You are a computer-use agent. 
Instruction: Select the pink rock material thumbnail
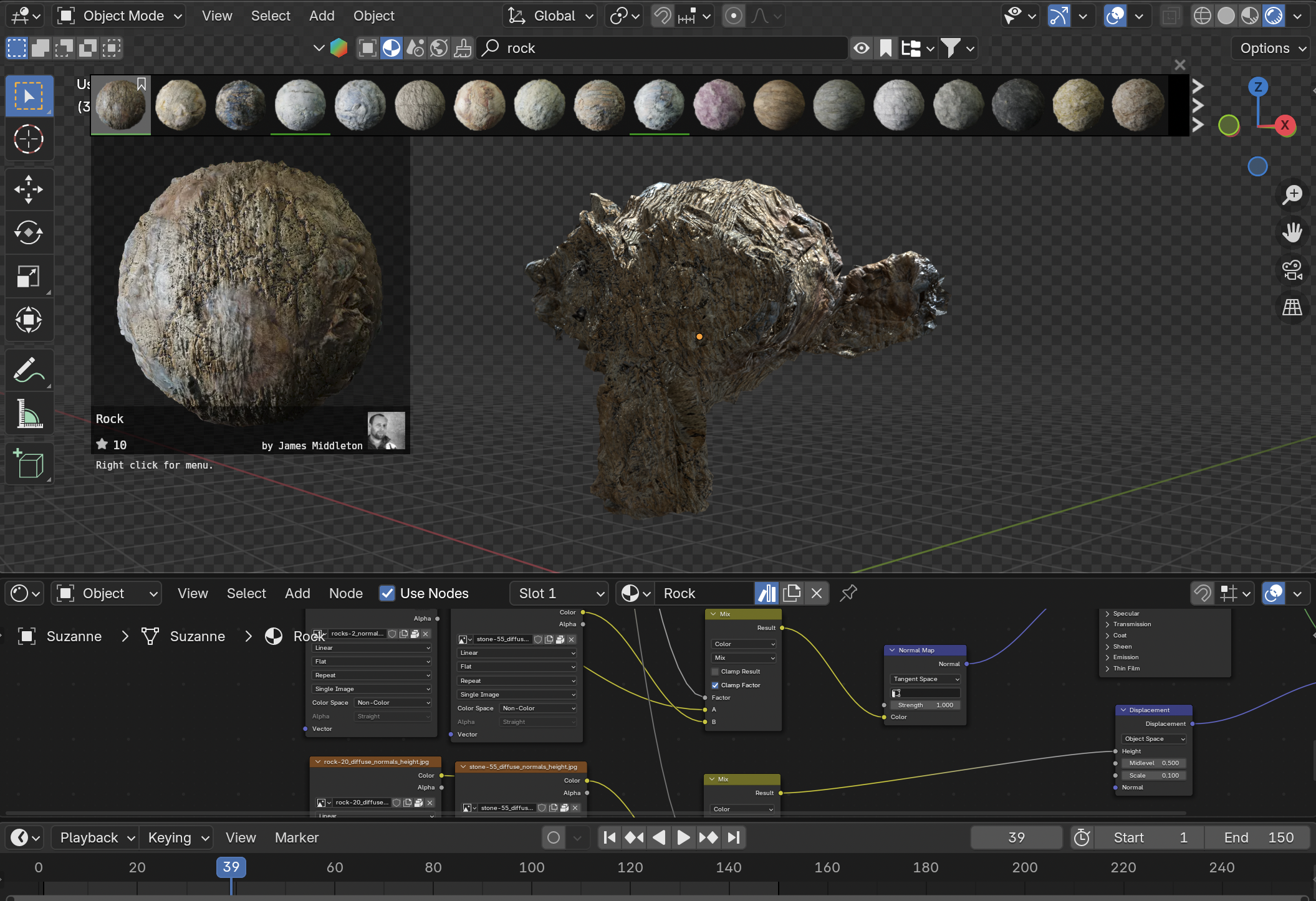(718, 105)
